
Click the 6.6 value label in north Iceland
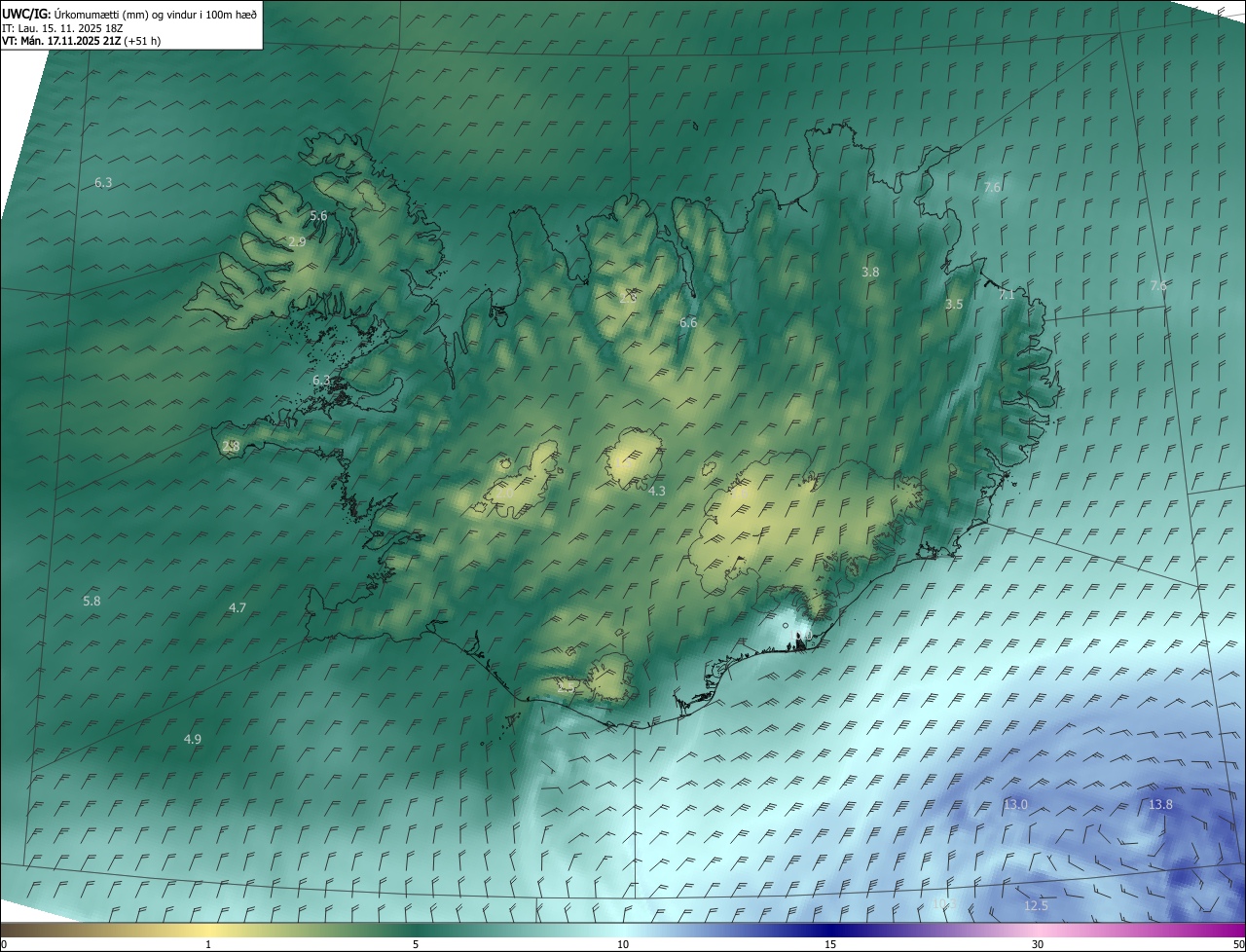[x=688, y=322]
